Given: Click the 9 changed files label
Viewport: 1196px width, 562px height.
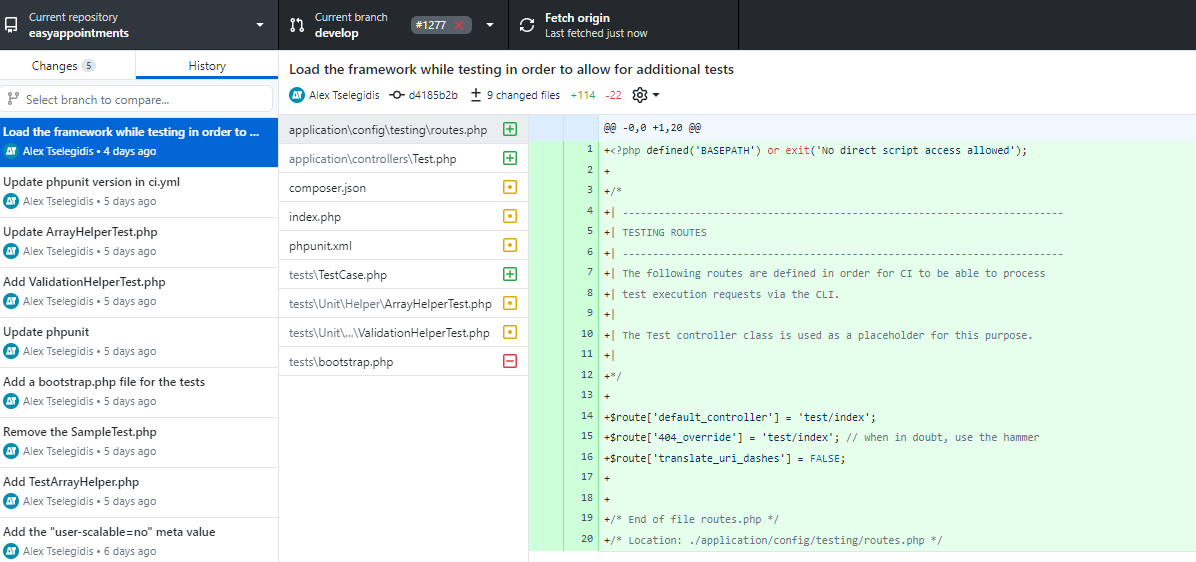Looking at the screenshot, I should [516, 95].
